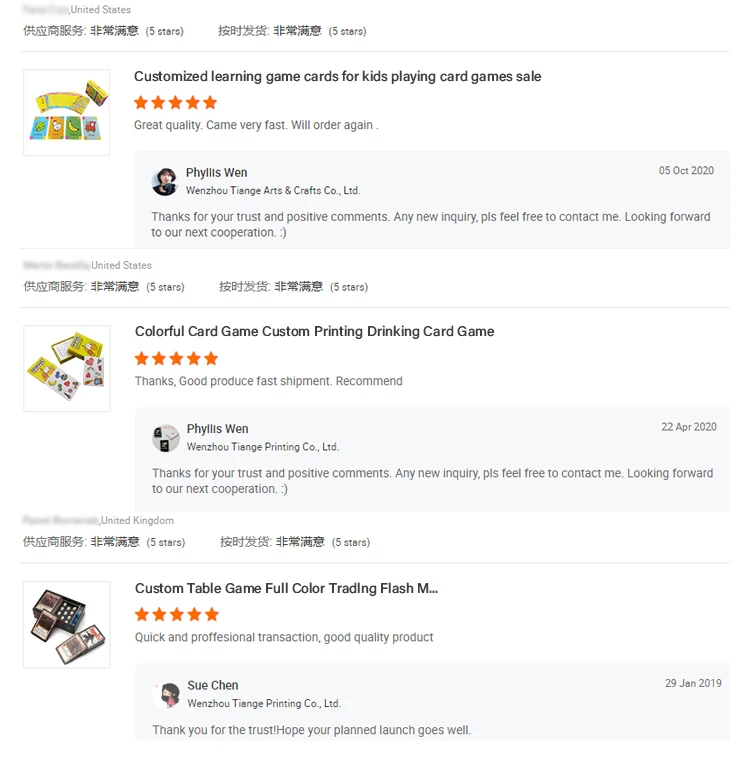Viewport: 750px width, 763px height.
Task: Click Wenzhou Tiange Arts & Crafts Co., Ltd.
Action: (x=273, y=190)
